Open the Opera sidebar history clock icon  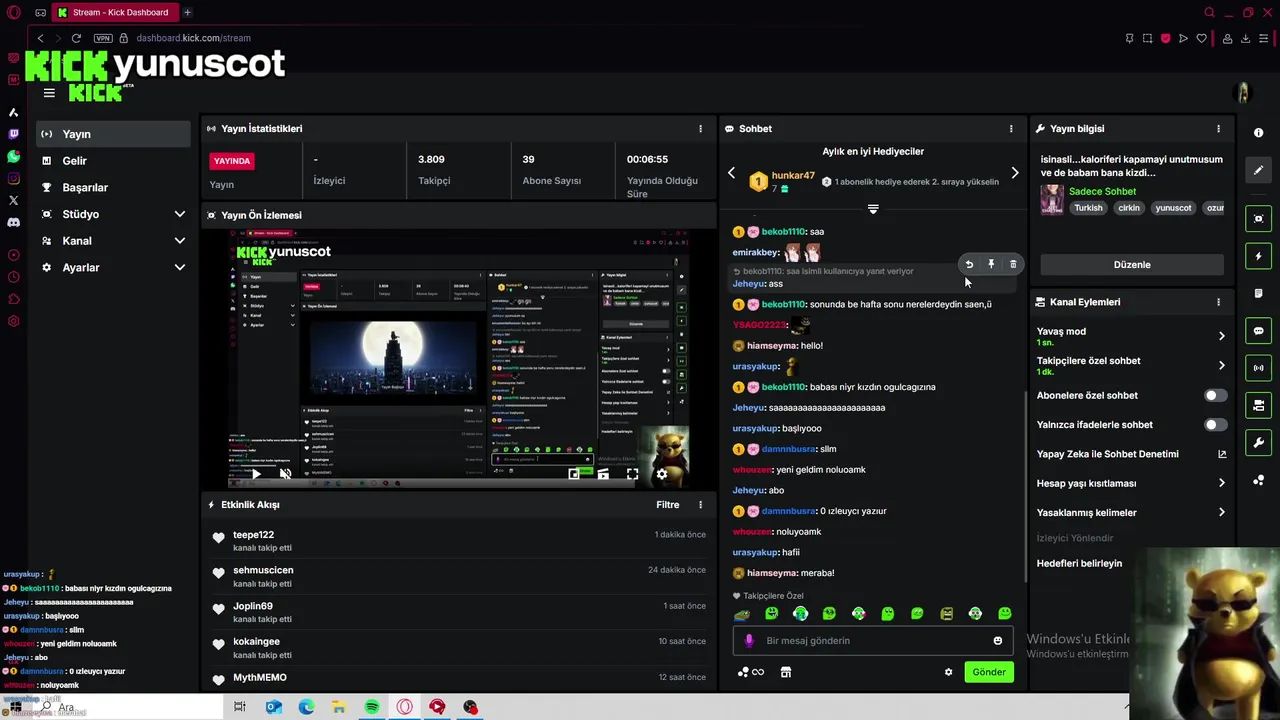13,277
